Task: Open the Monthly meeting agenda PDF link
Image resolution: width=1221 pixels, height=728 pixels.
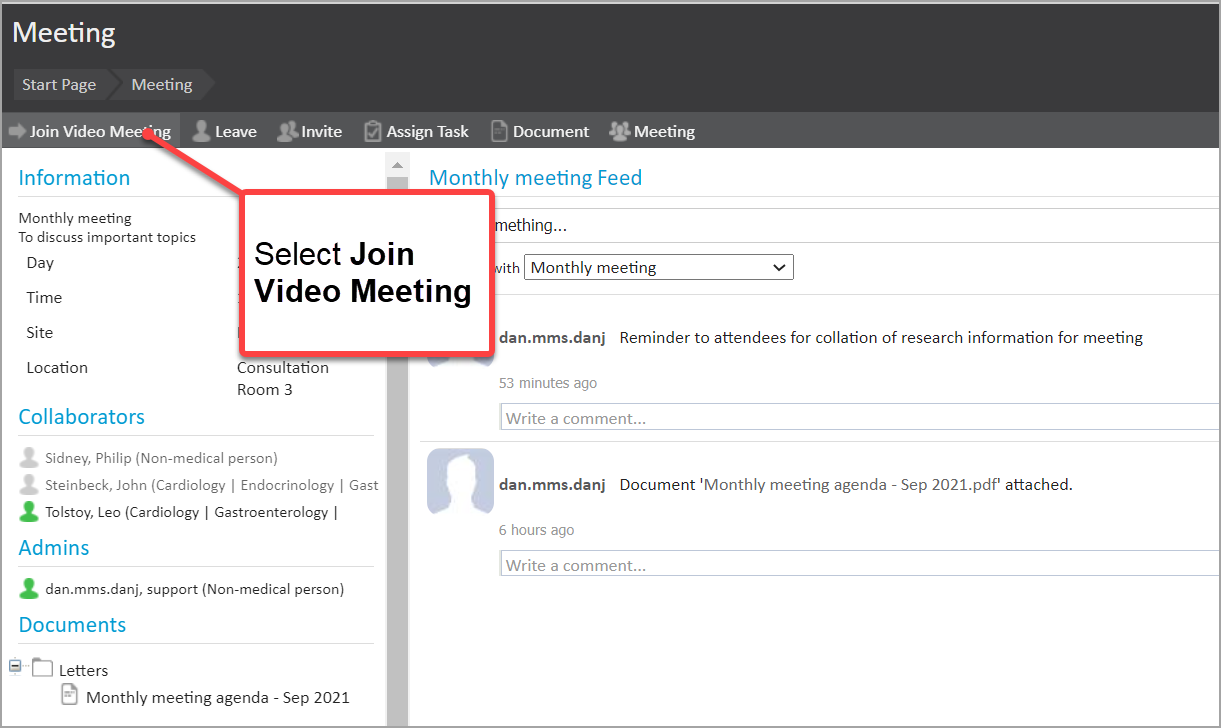Action: (852, 484)
